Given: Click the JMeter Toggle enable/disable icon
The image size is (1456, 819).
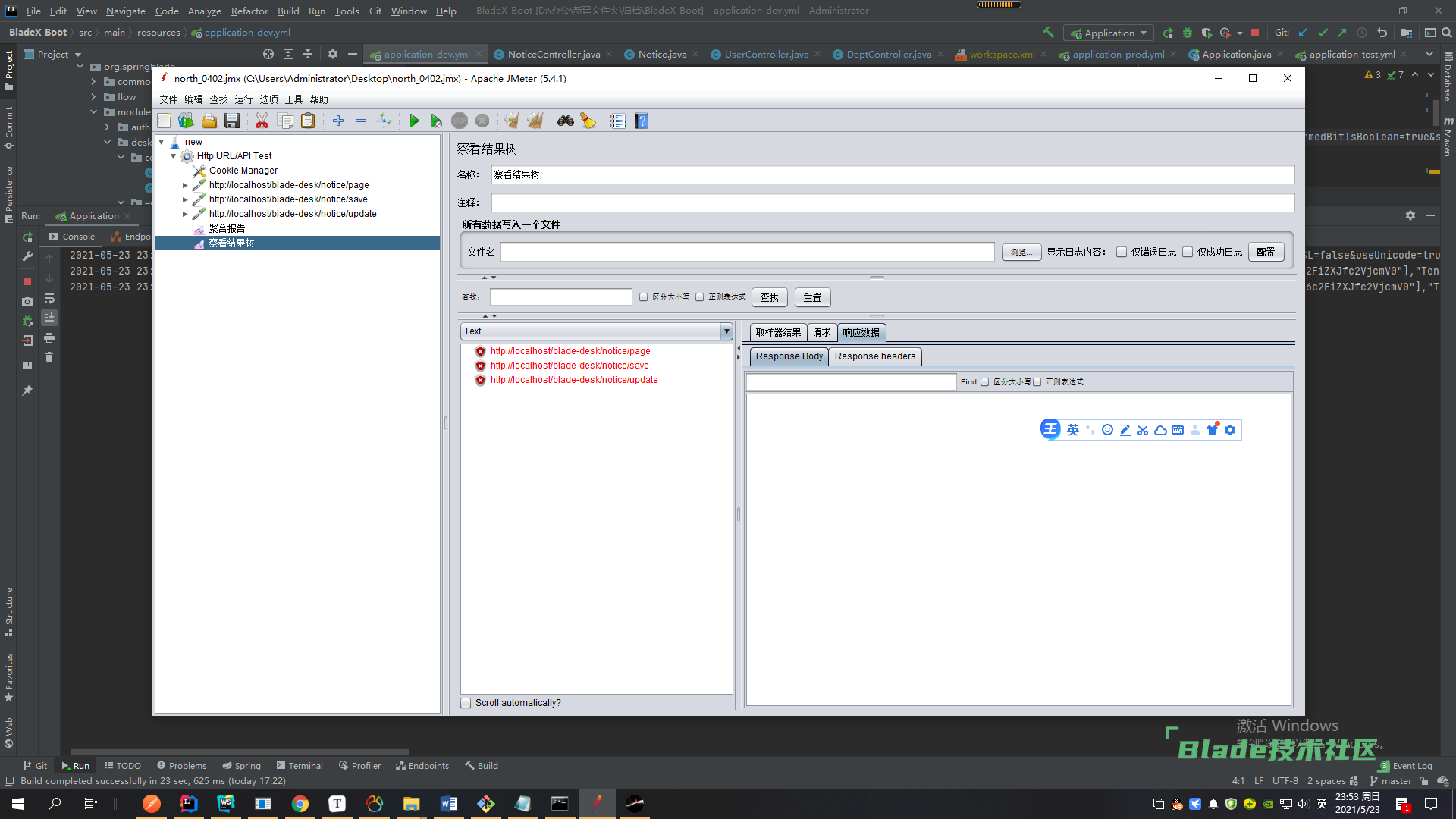Looking at the screenshot, I should pyautogui.click(x=384, y=121).
